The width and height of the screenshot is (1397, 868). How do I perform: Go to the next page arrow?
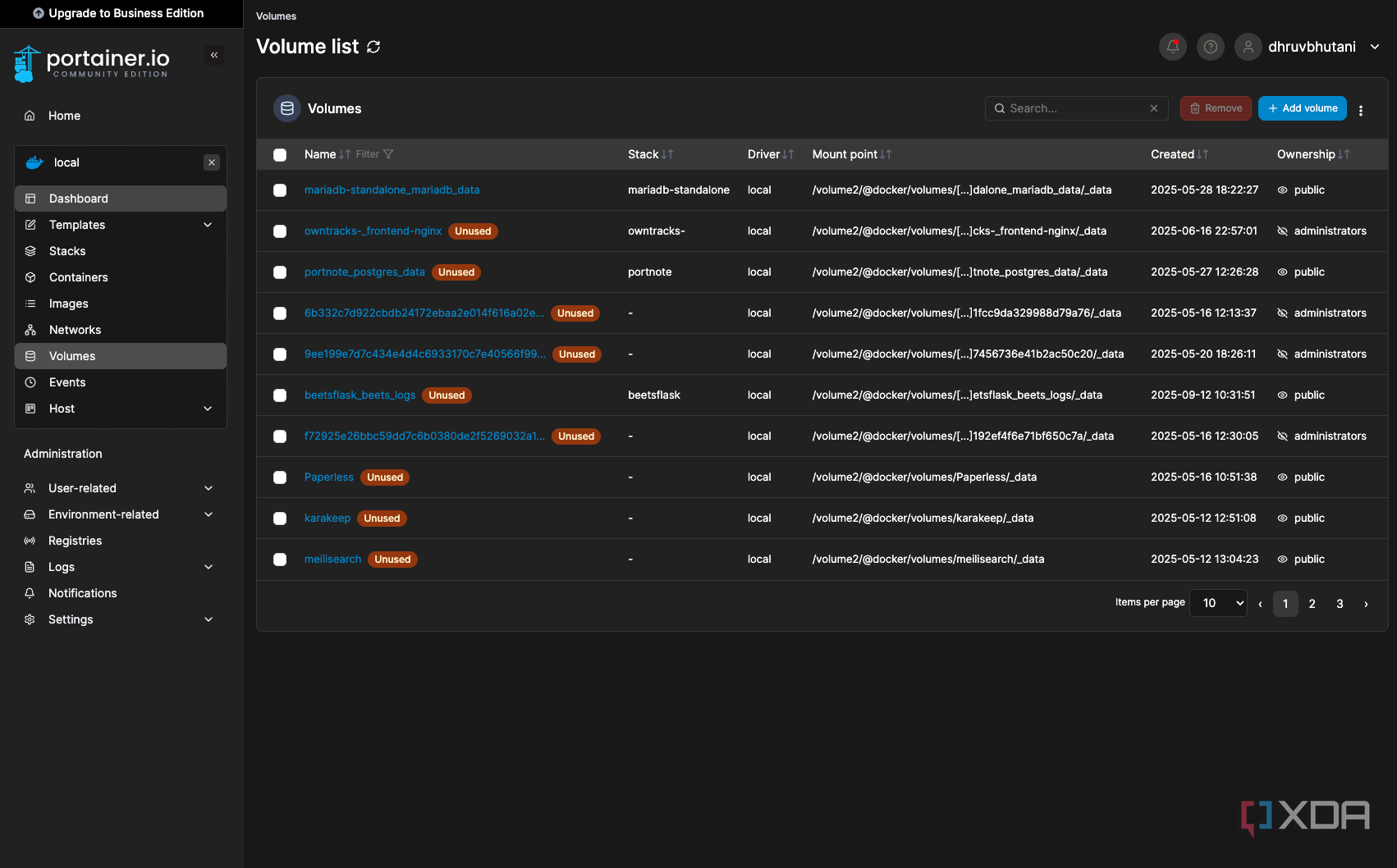point(1366,604)
